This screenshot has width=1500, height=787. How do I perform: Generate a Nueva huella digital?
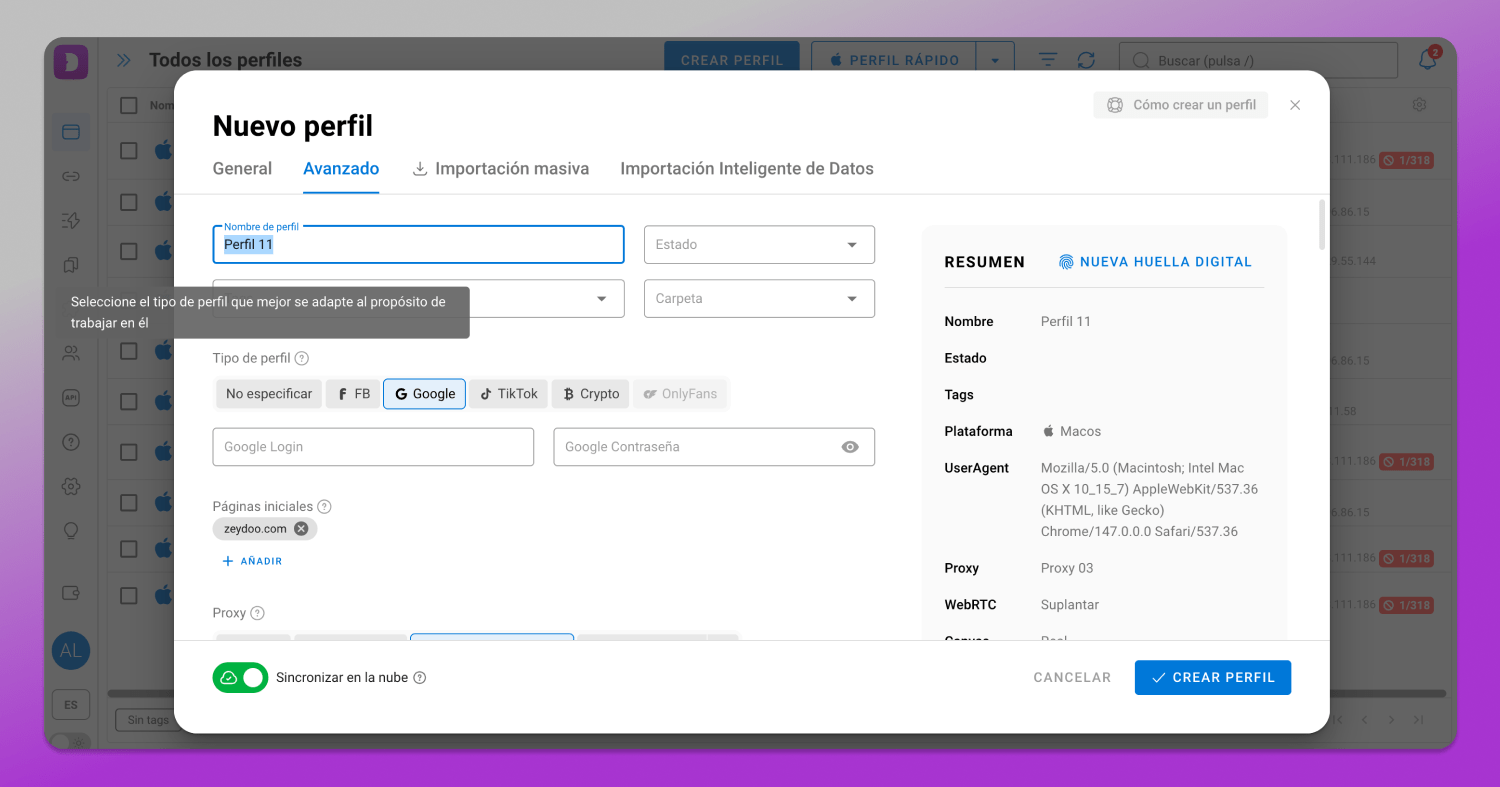pyautogui.click(x=1155, y=262)
